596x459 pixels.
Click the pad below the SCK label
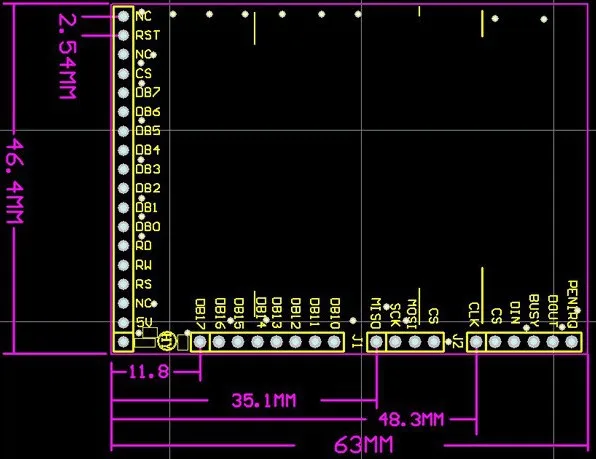click(395, 342)
